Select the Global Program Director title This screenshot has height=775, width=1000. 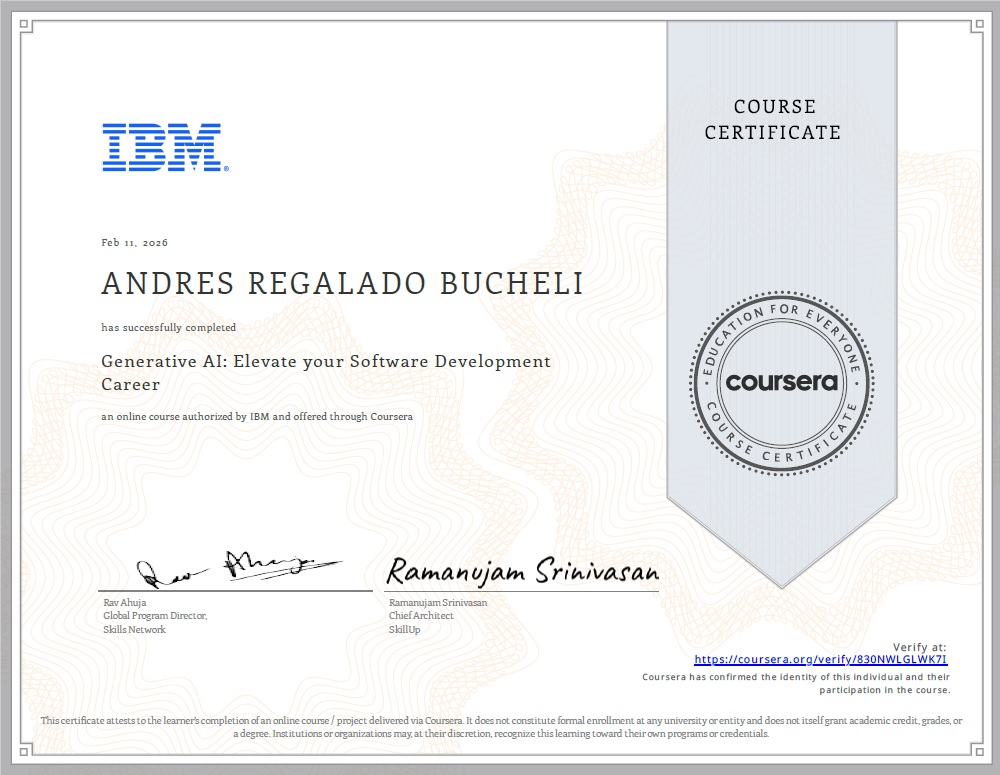point(156,616)
